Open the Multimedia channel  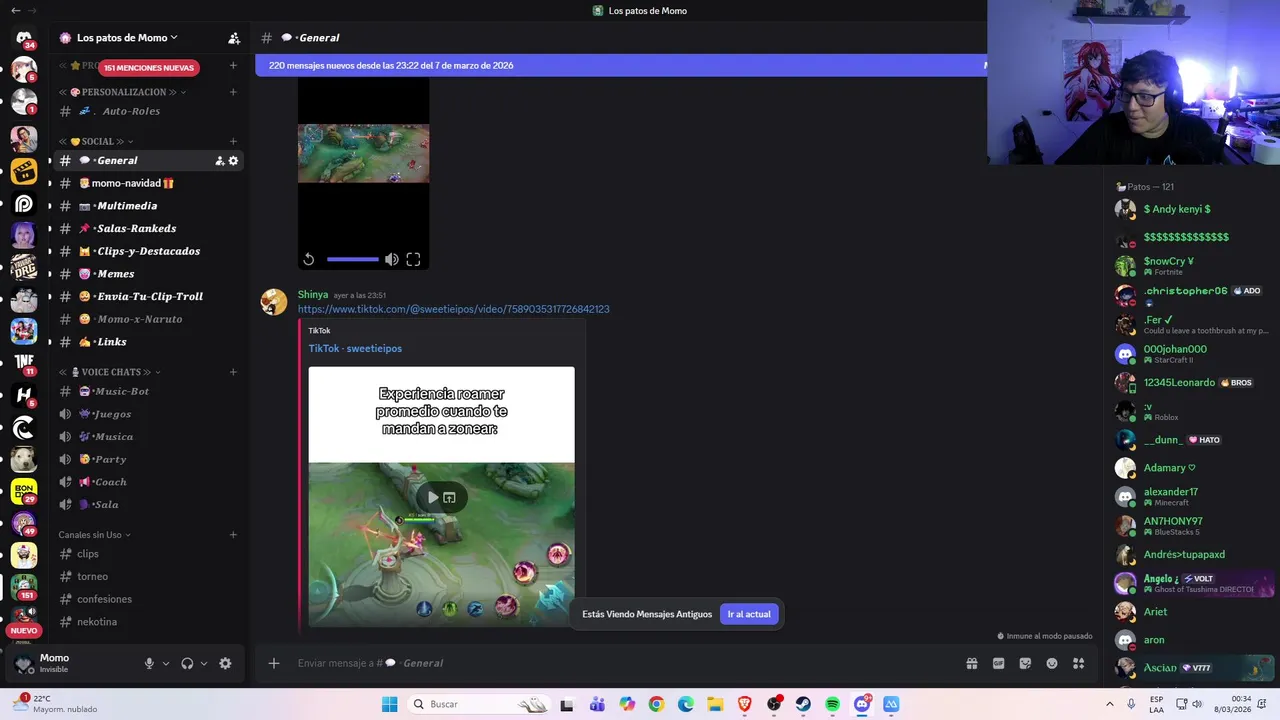pos(148,206)
